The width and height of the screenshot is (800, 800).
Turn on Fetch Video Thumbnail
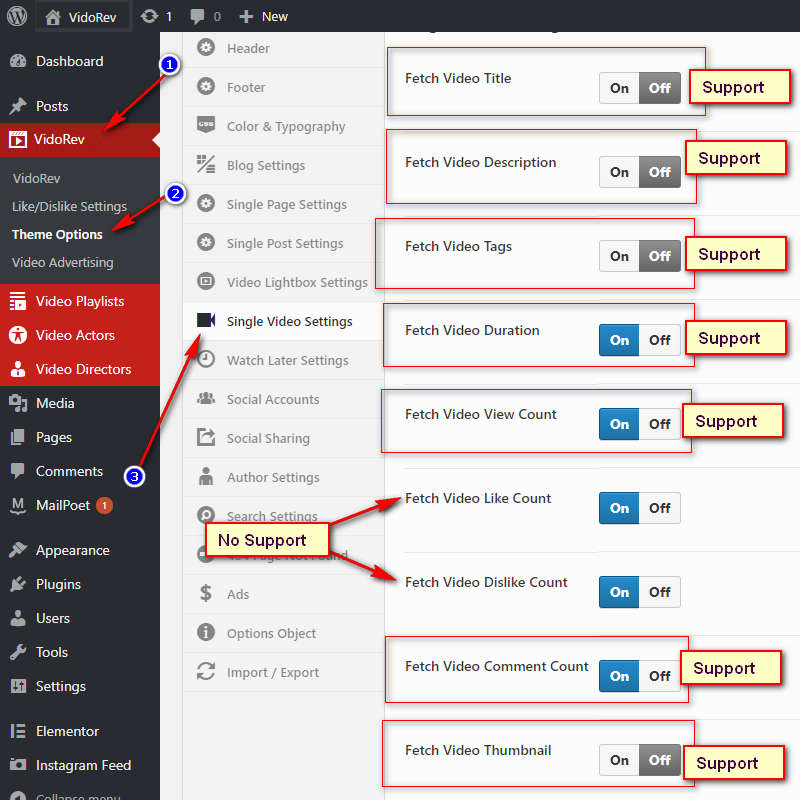(x=620, y=760)
